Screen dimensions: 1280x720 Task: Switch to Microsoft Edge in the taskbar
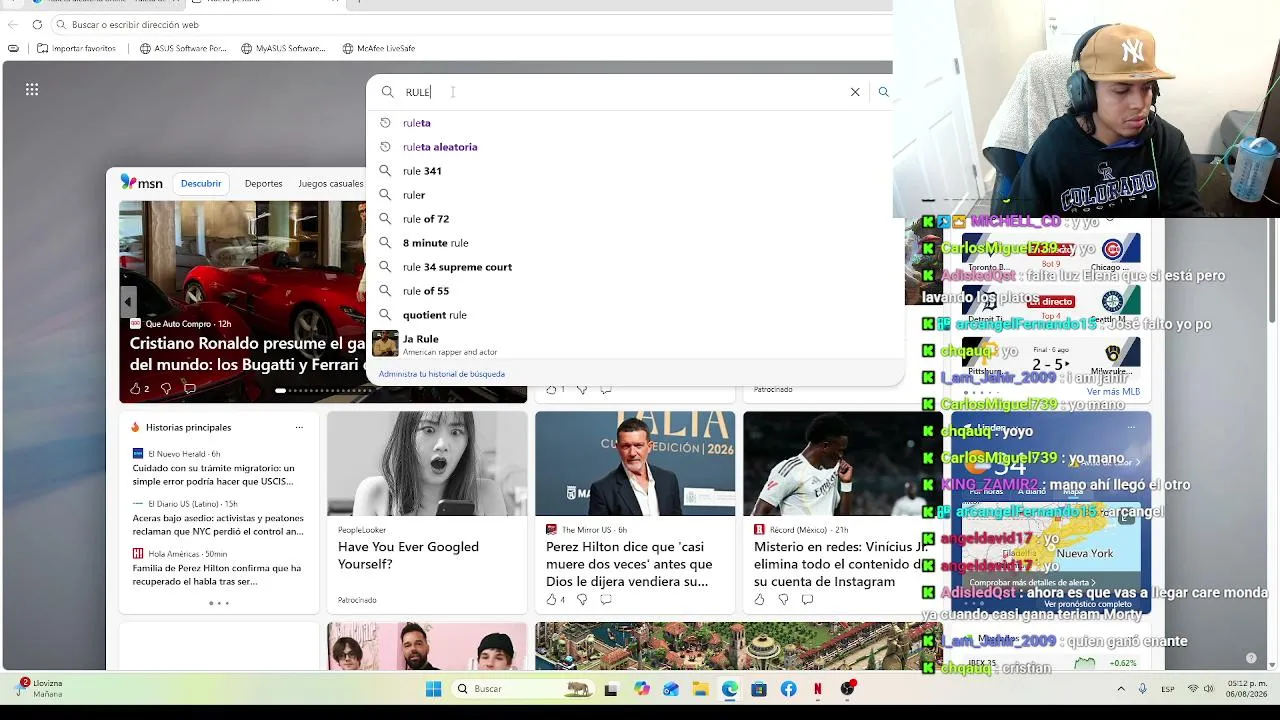[730, 689]
